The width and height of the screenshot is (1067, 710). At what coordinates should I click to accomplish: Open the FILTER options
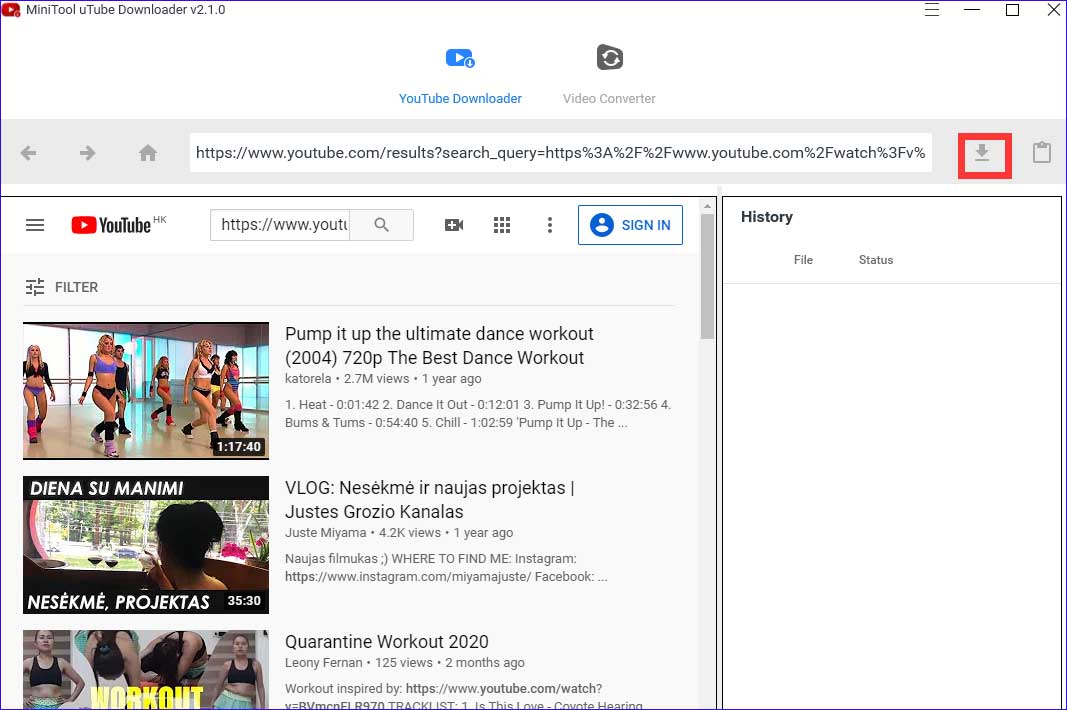[62, 287]
